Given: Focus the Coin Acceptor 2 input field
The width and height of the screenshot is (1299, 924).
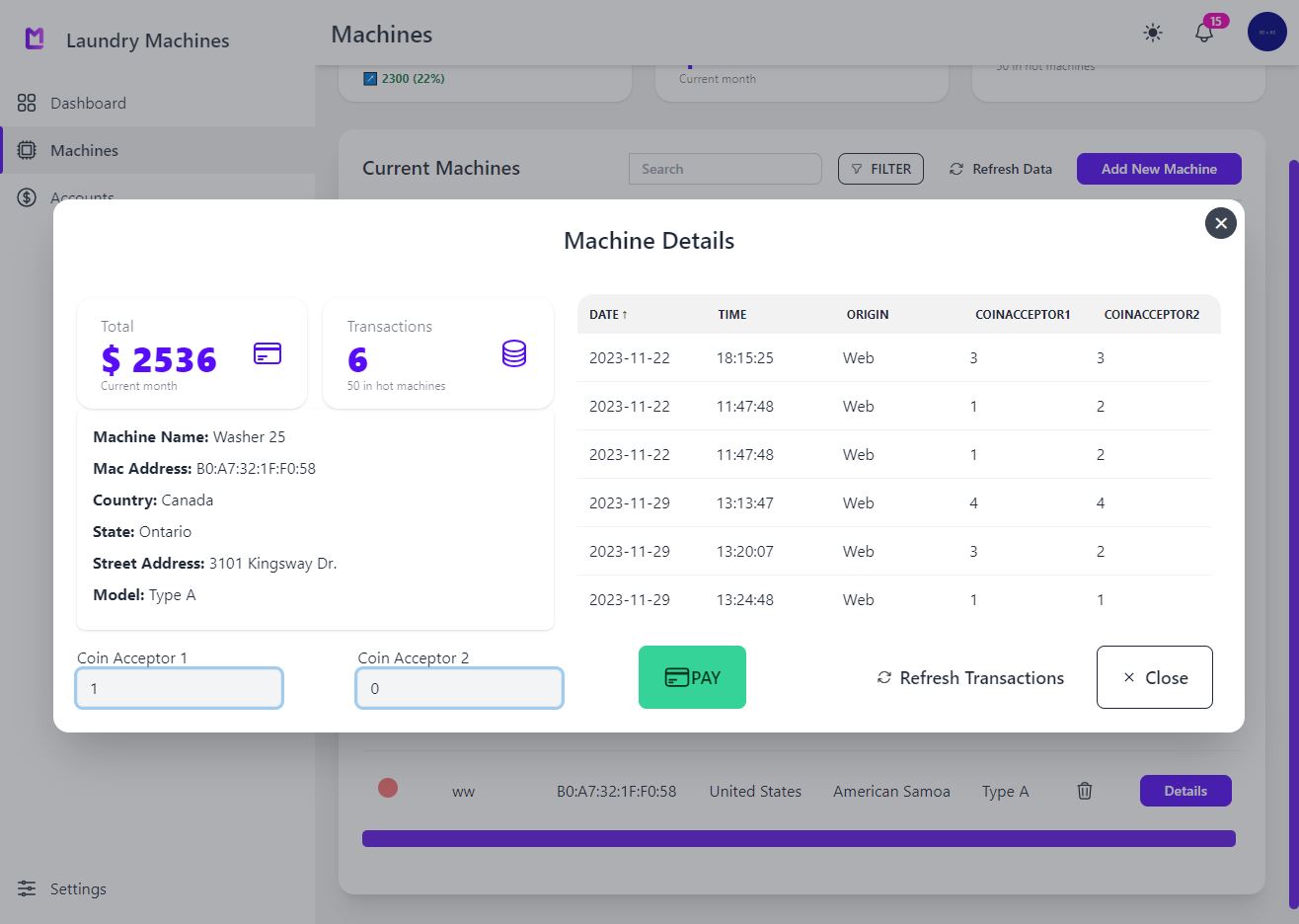Looking at the screenshot, I should tap(460, 689).
